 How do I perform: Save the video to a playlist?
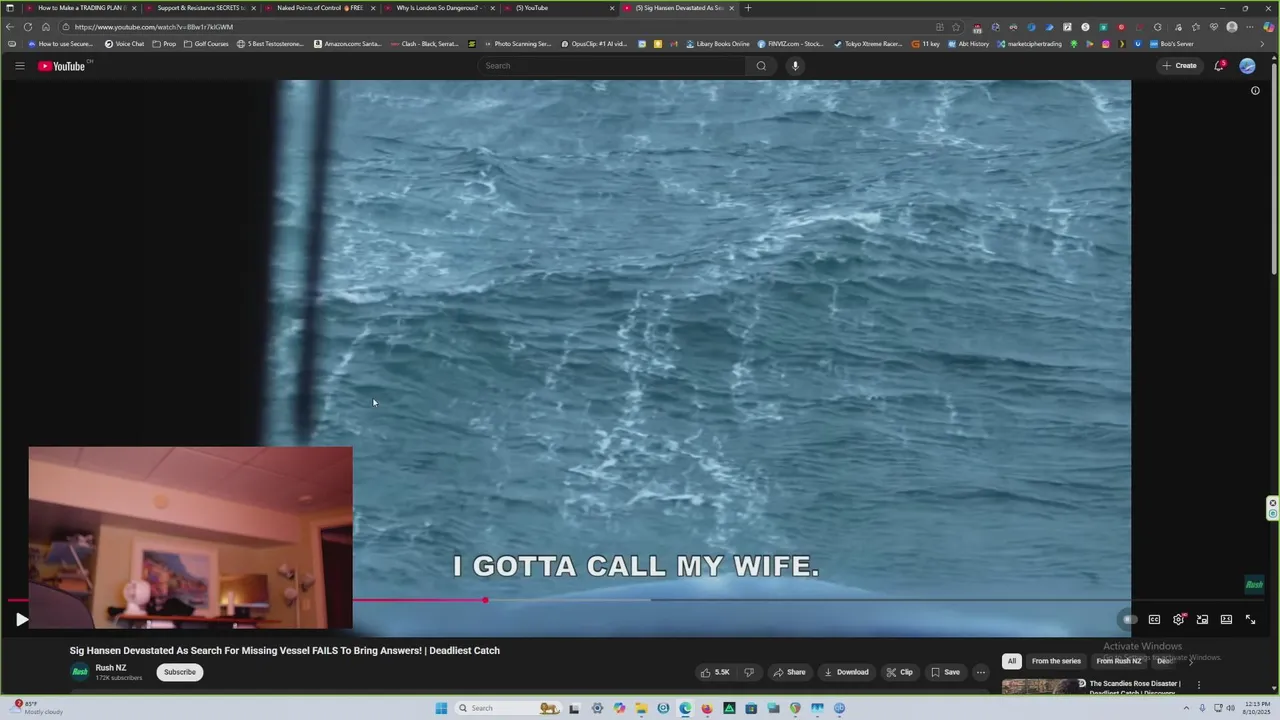point(945,672)
